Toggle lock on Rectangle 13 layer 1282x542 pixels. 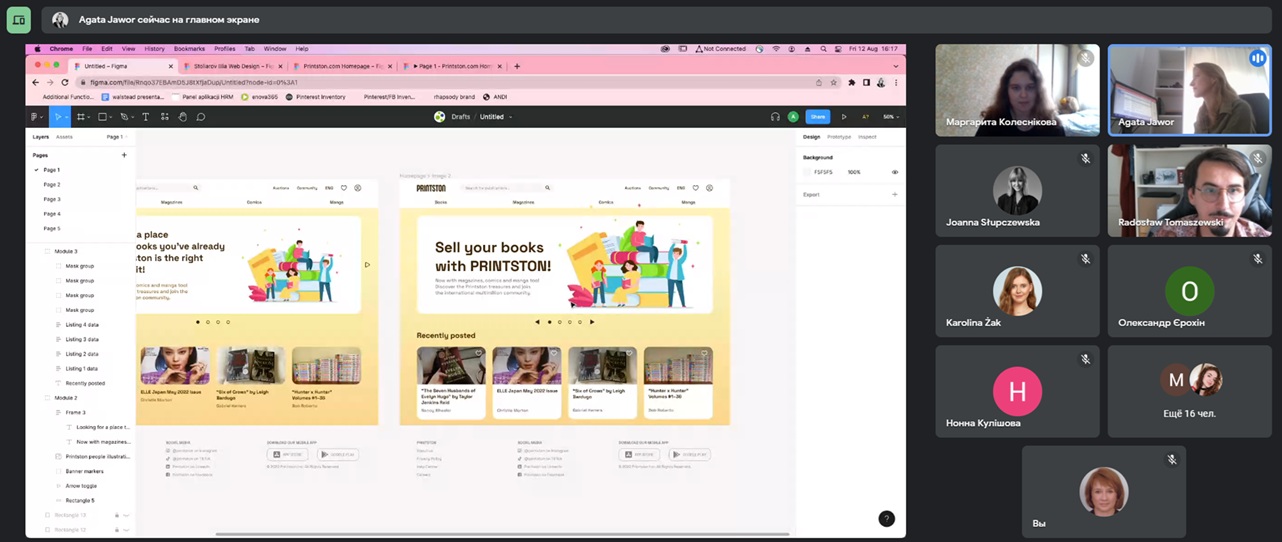click(117, 515)
